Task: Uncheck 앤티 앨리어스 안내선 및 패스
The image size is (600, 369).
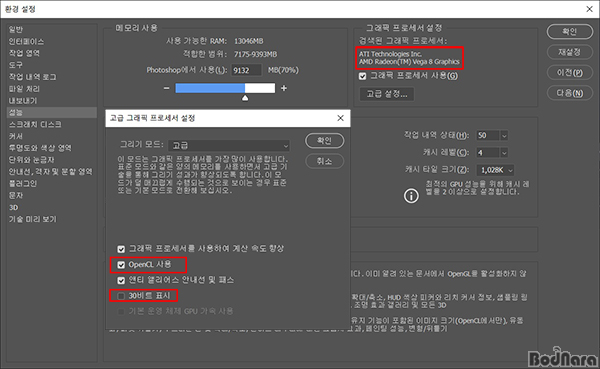Action: (x=121, y=281)
